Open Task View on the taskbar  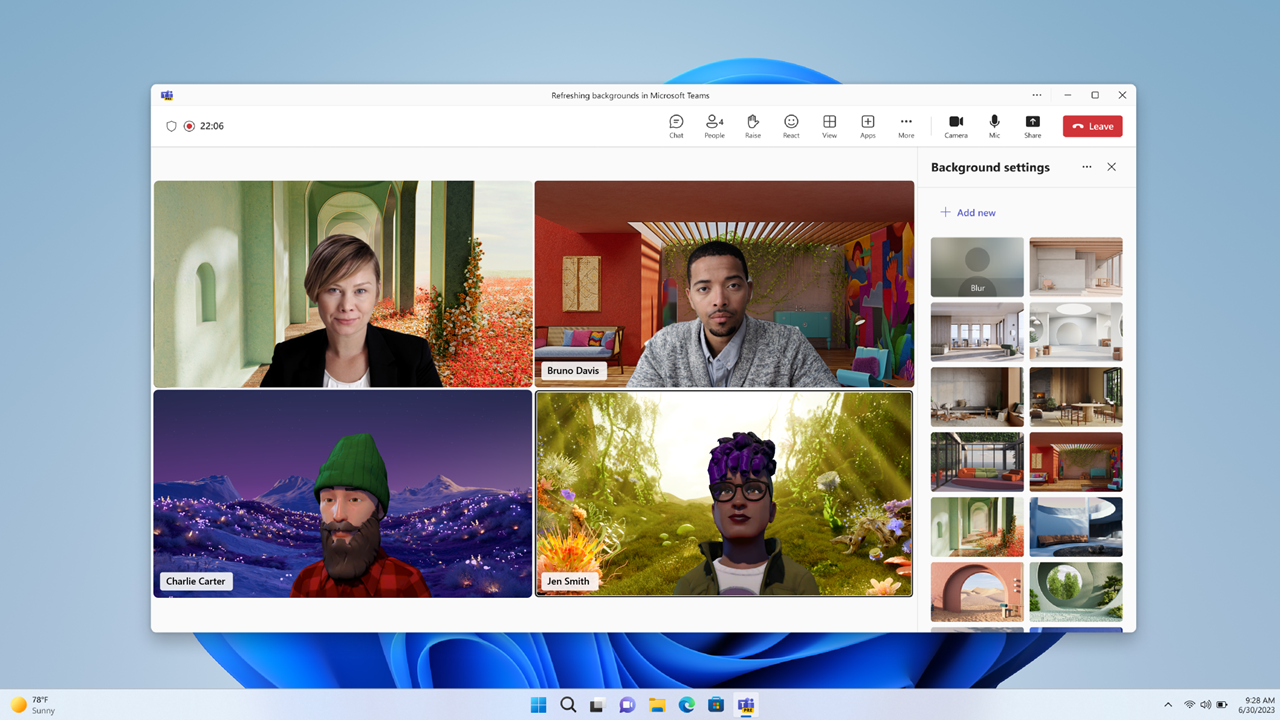(597, 705)
